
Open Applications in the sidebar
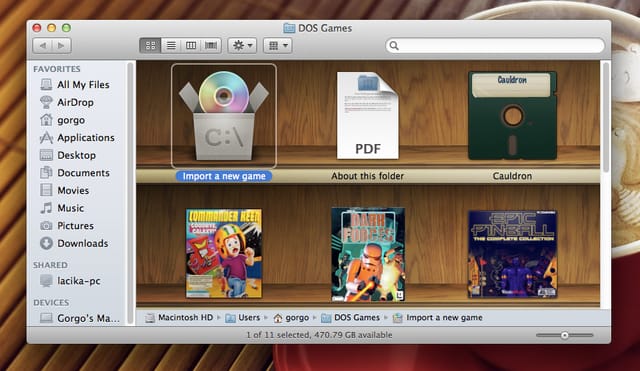tap(77, 138)
